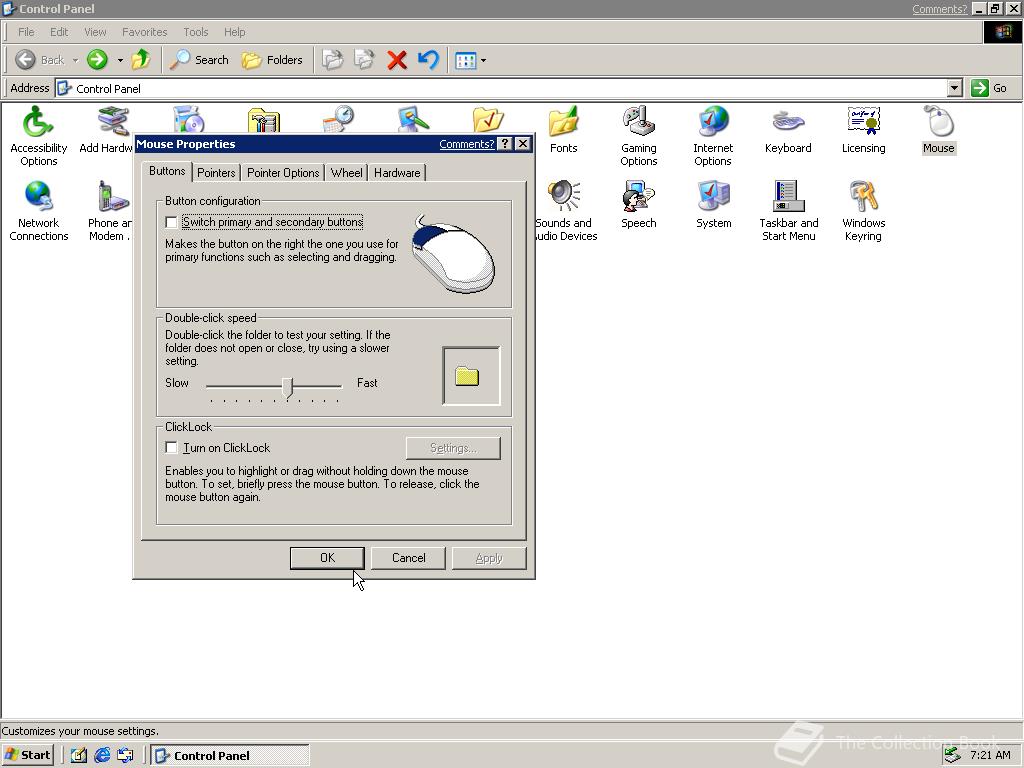Open Add Hardware icon
Image resolution: width=1024 pixels, height=768 pixels.
coord(106,130)
